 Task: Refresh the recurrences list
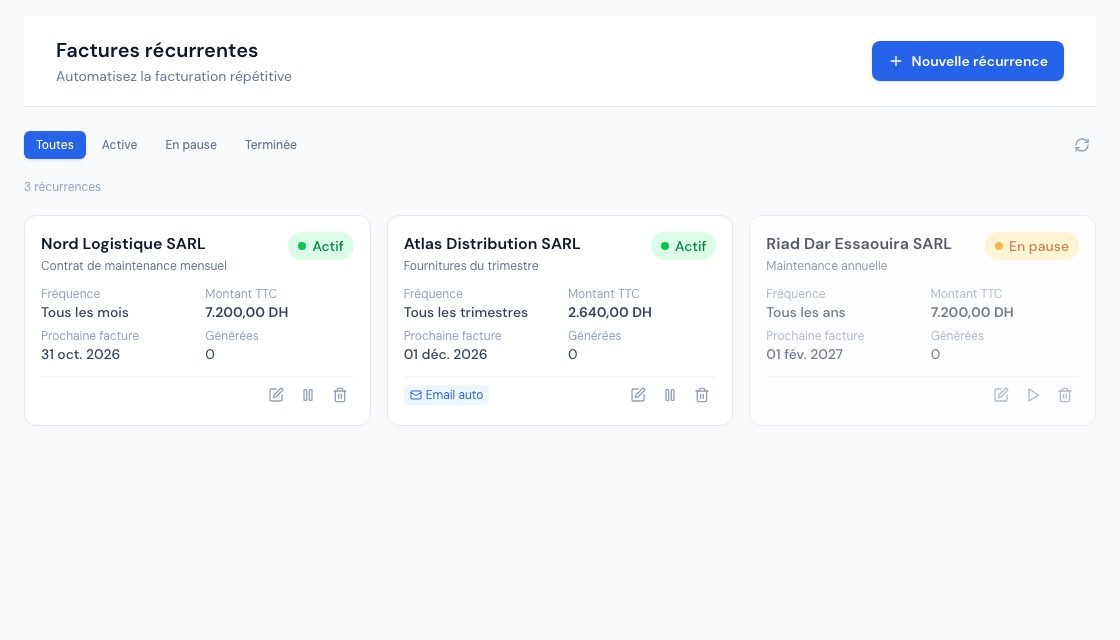tap(1081, 145)
